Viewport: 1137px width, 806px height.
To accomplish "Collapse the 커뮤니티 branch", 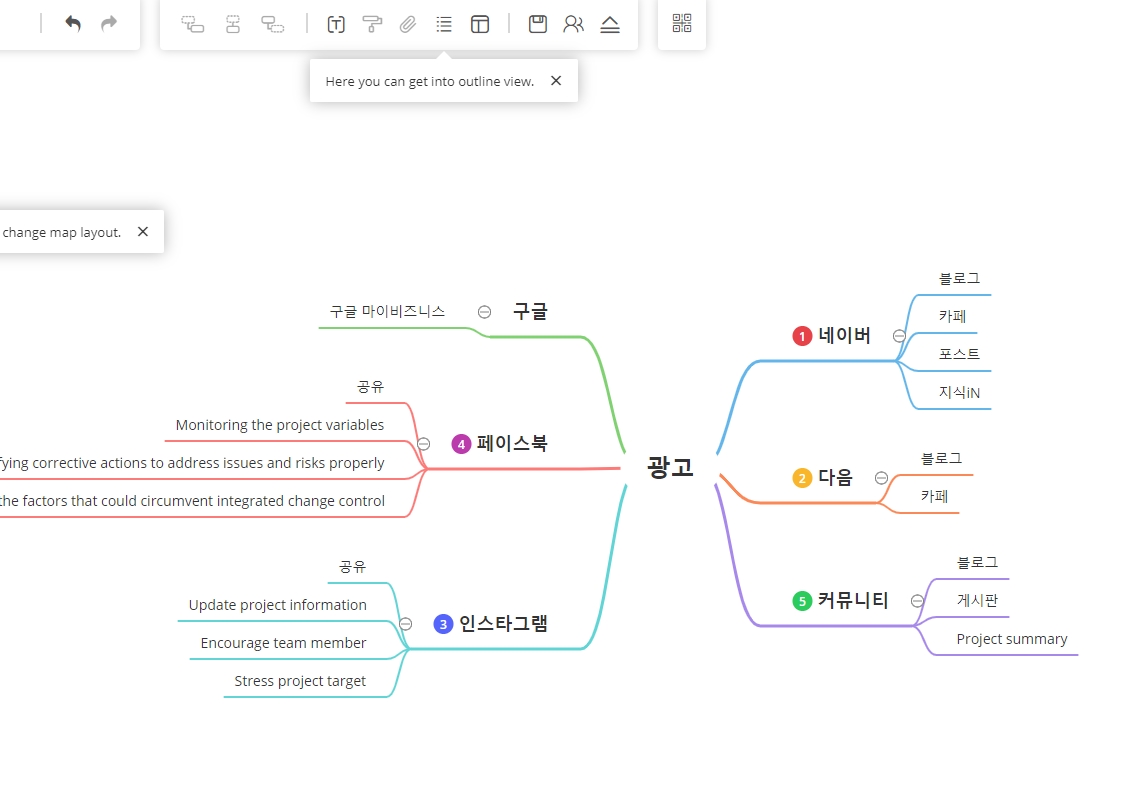I will (x=917, y=601).
